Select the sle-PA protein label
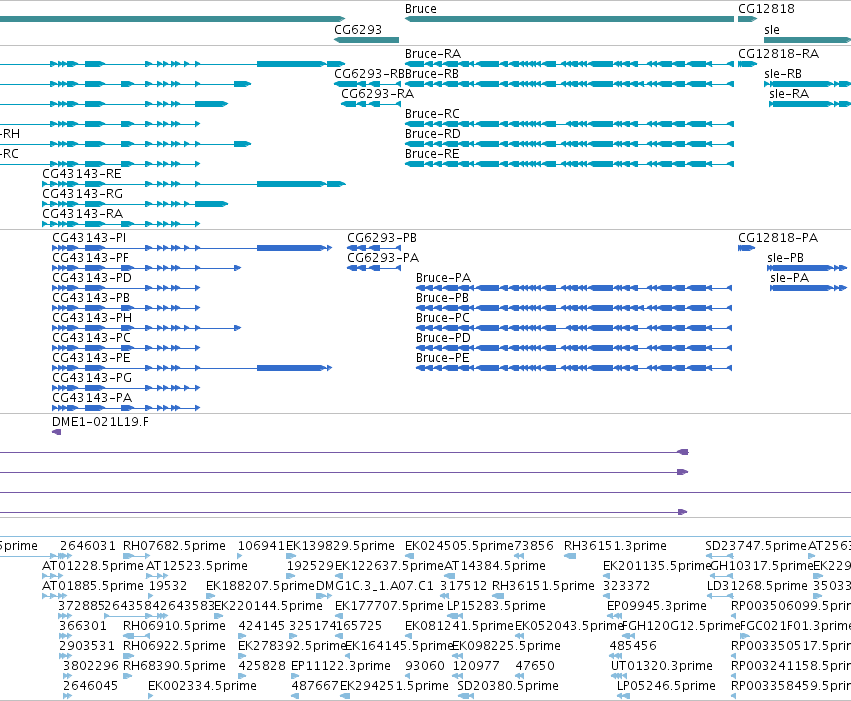Screen dimensions: 851x701 pos(790,278)
